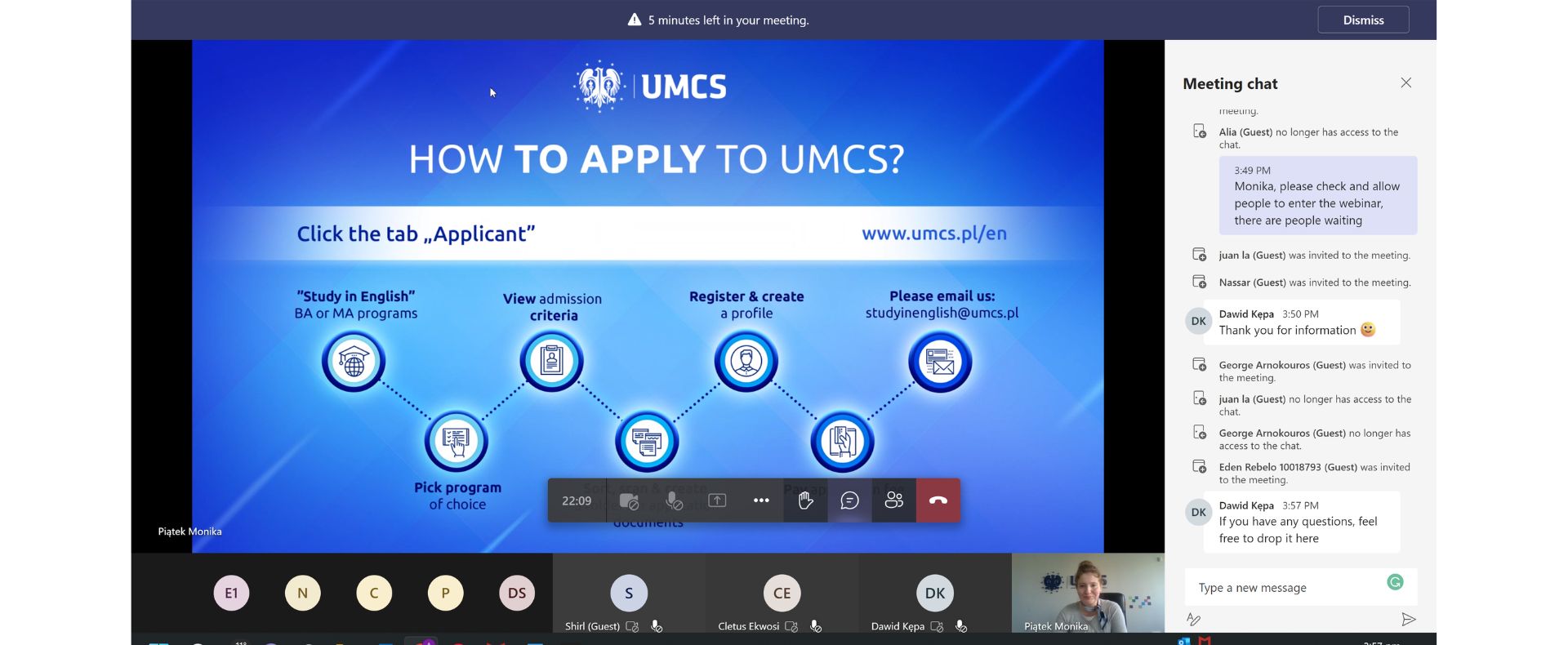Screen dimensions: 1568x645
Task: Toggle the disabled camera button
Action: (629, 500)
